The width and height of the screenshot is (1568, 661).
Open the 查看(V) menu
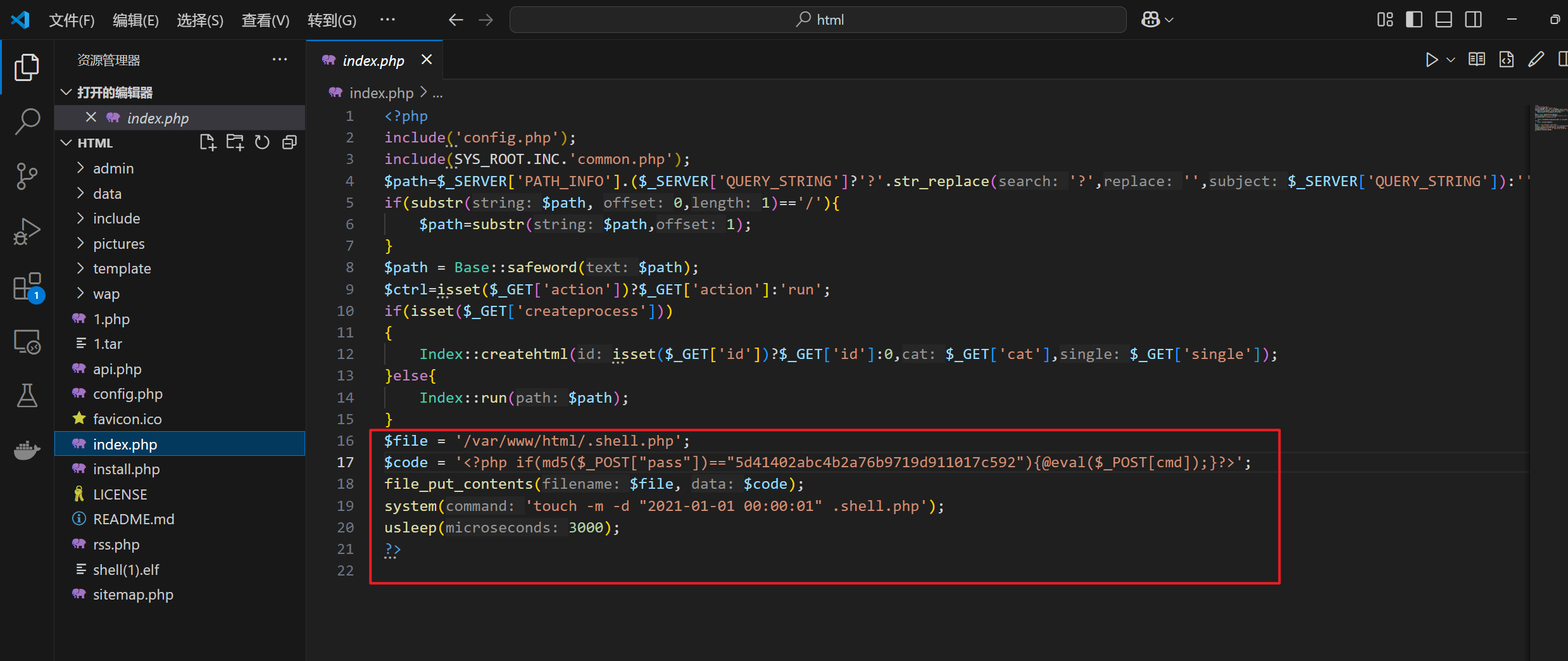(265, 20)
